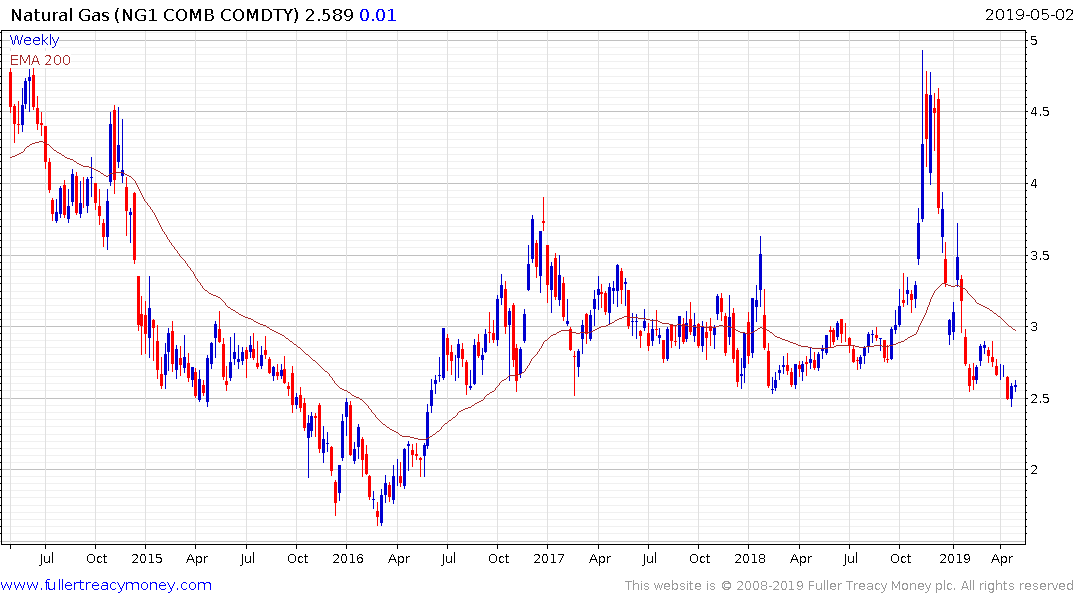Open the www.fullertreacymoney.com link
The height and width of the screenshot is (600, 1075).
click(x=106, y=585)
